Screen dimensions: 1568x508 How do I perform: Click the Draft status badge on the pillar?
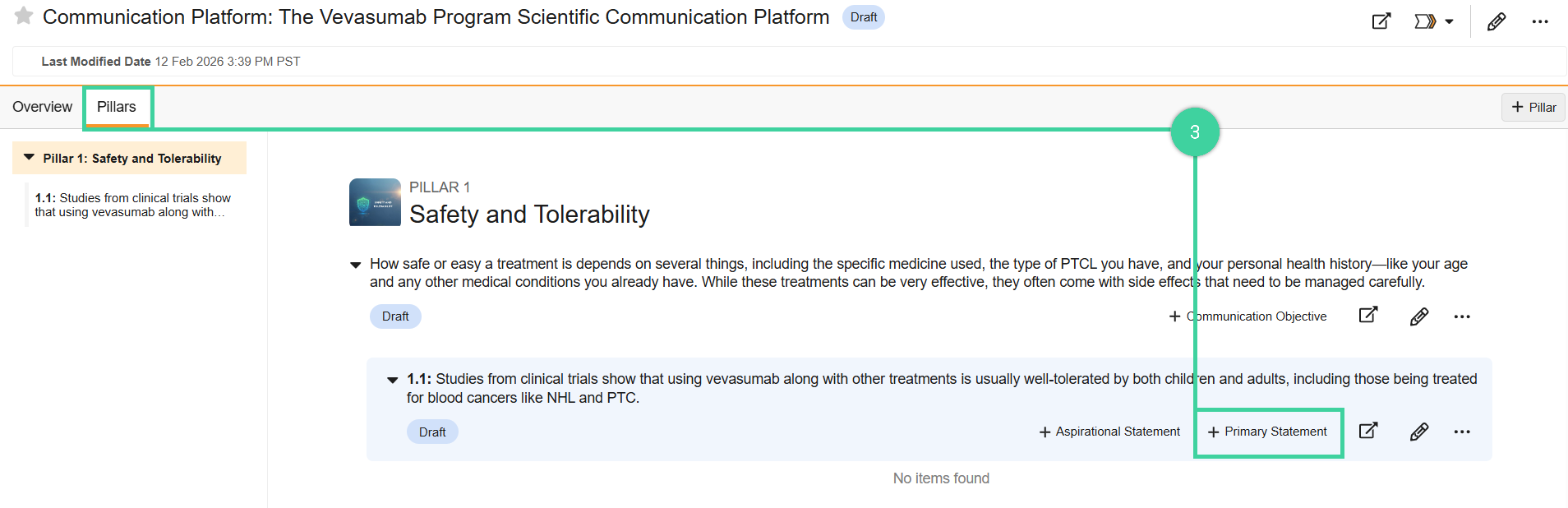pos(395,316)
